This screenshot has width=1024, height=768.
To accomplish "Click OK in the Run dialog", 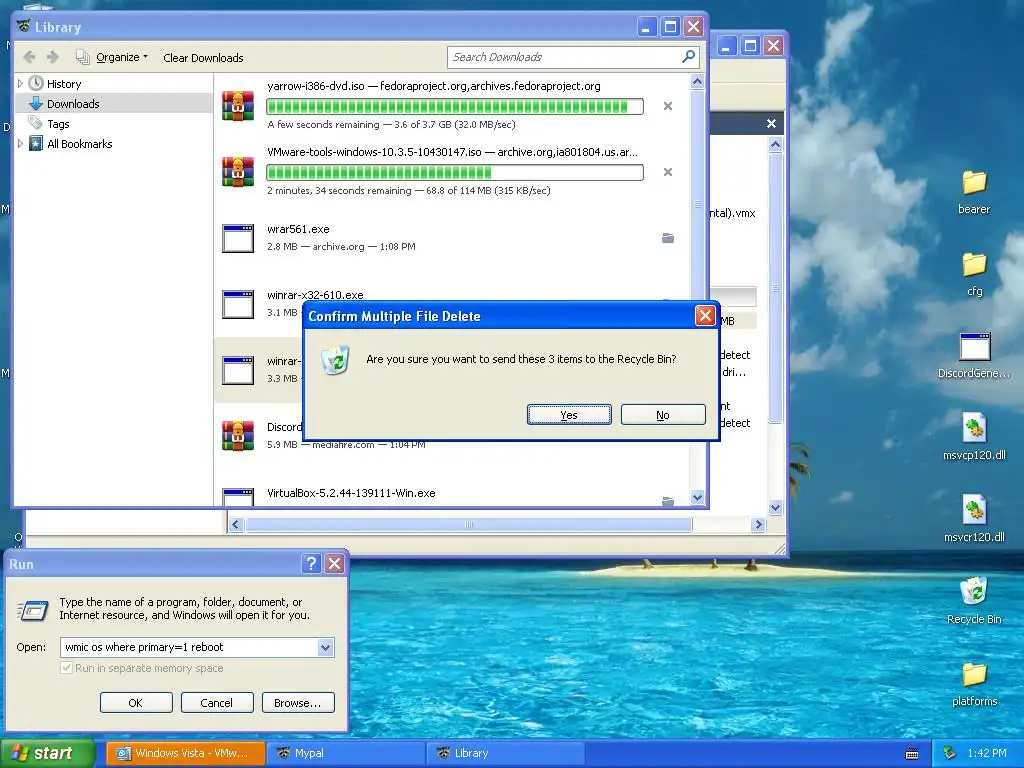I will click(x=136, y=703).
